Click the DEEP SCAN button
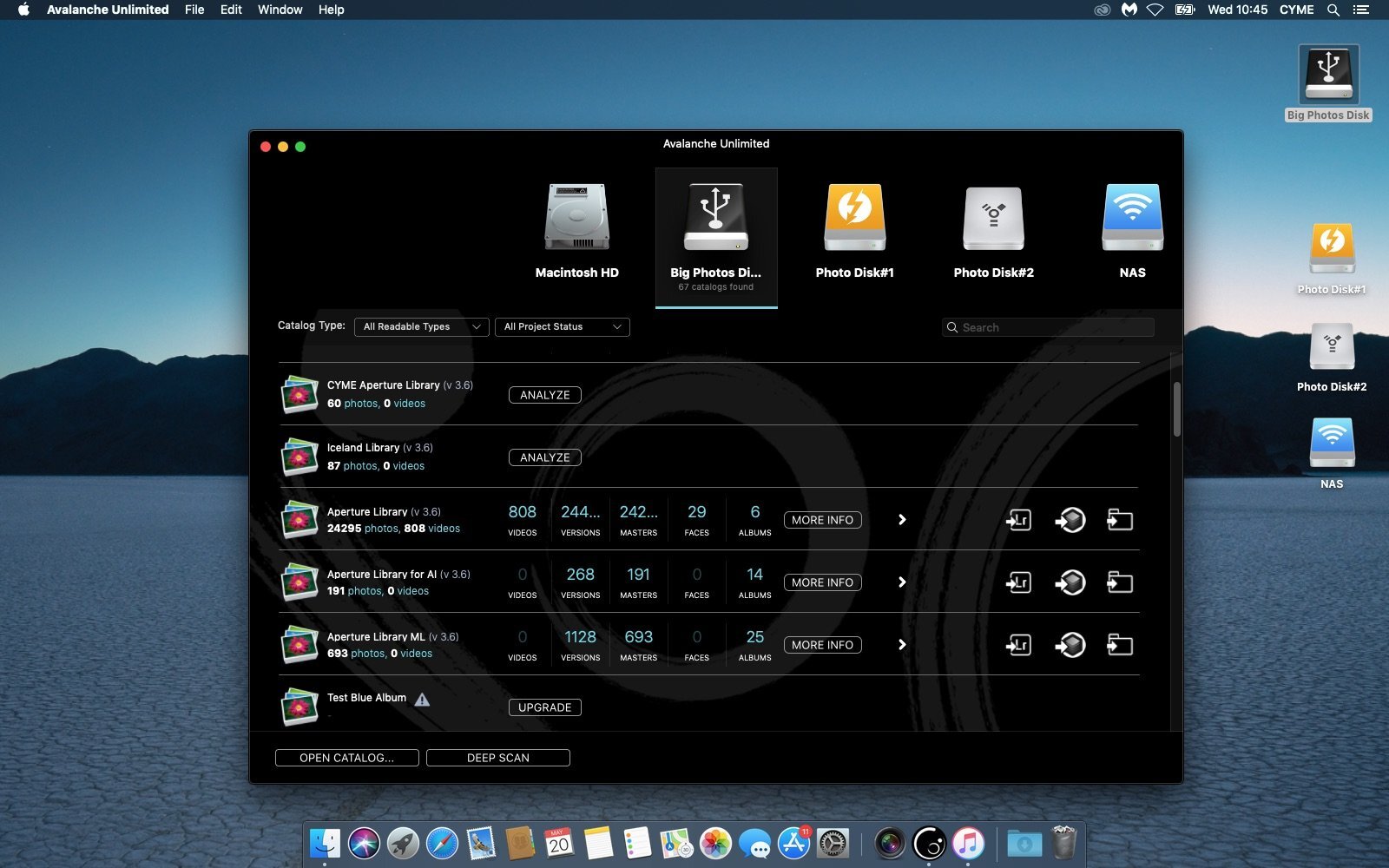Screen dimensions: 1389x868 [498, 758]
